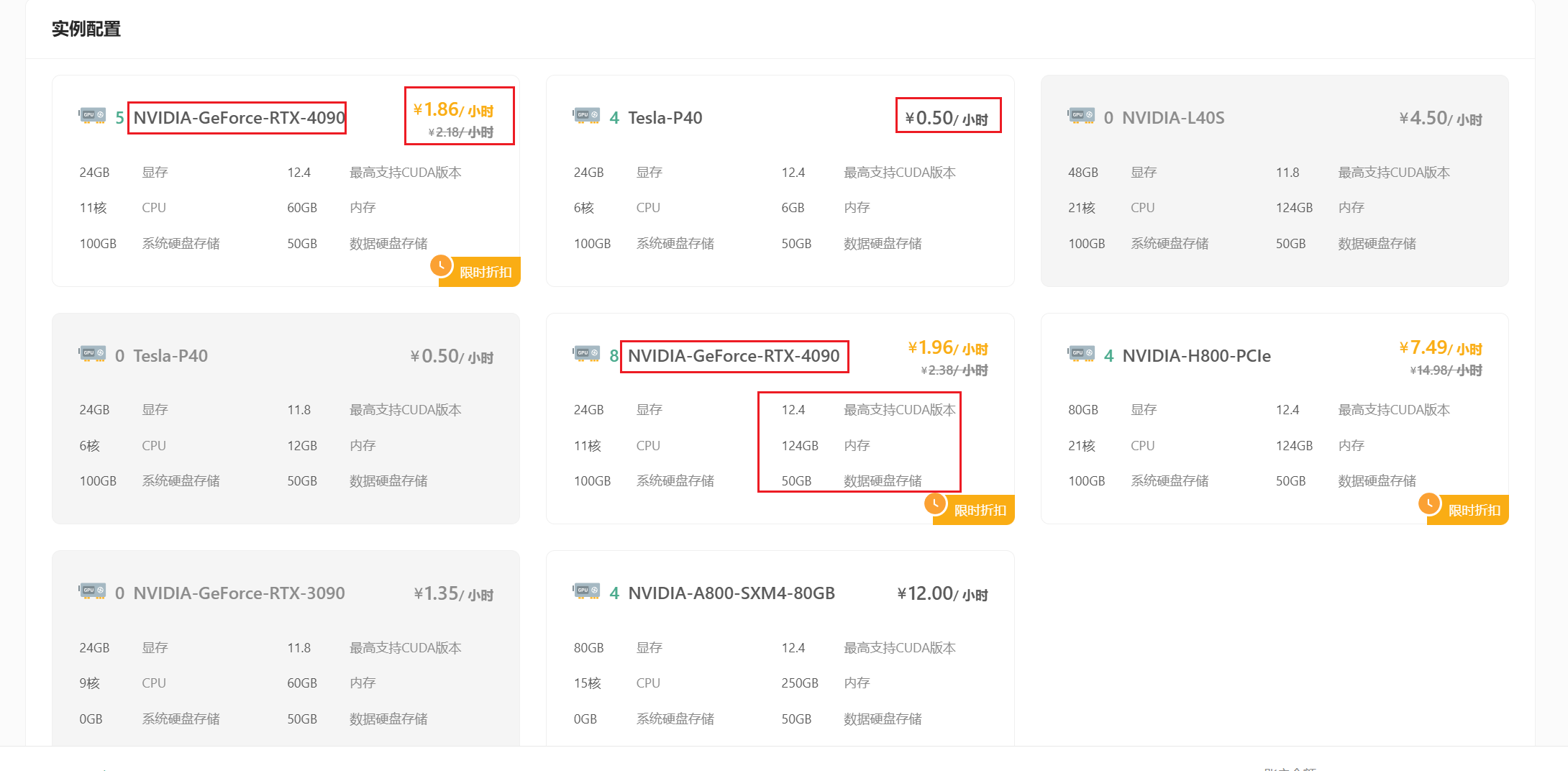
Task: Click the struck-through ¥2.18/小时 original price
Action: [461, 132]
